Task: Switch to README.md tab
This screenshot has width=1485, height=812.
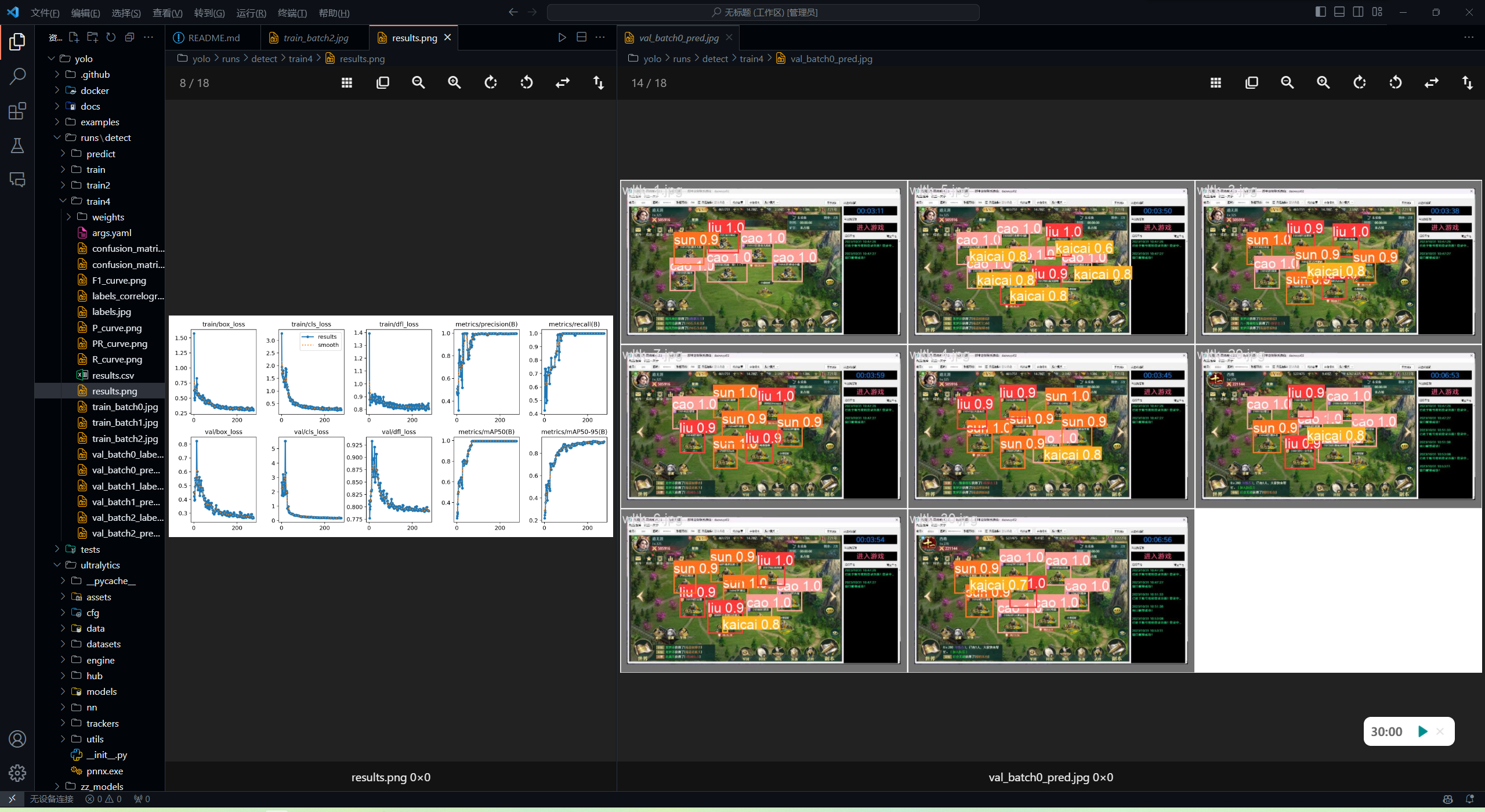Action: [x=213, y=38]
